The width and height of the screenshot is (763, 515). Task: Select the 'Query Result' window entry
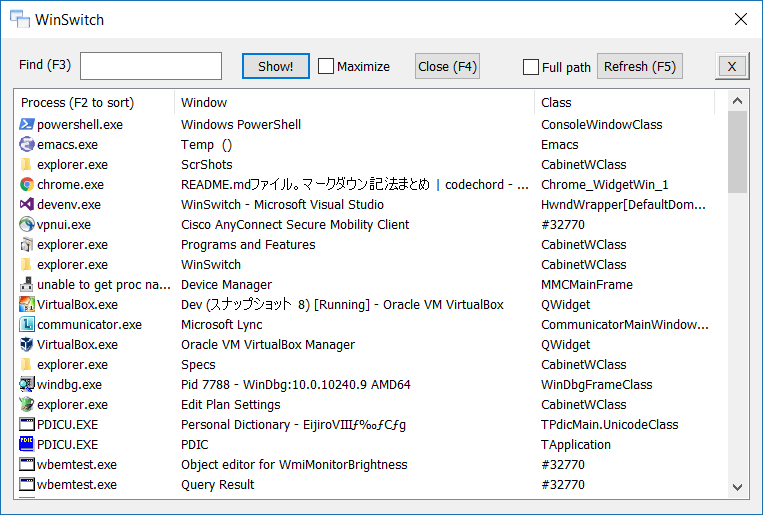tap(218, 484)
